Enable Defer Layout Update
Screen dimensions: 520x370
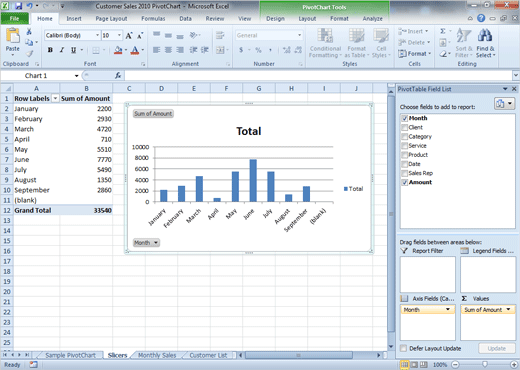404,348
